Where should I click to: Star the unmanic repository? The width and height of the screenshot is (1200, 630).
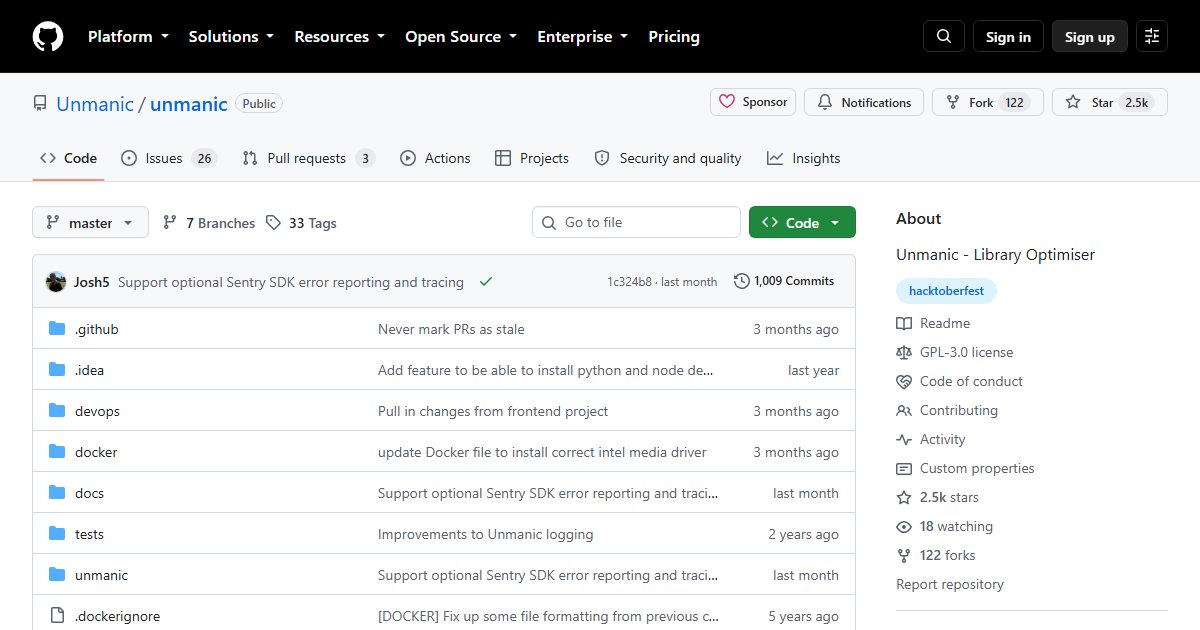point(1110,102)
